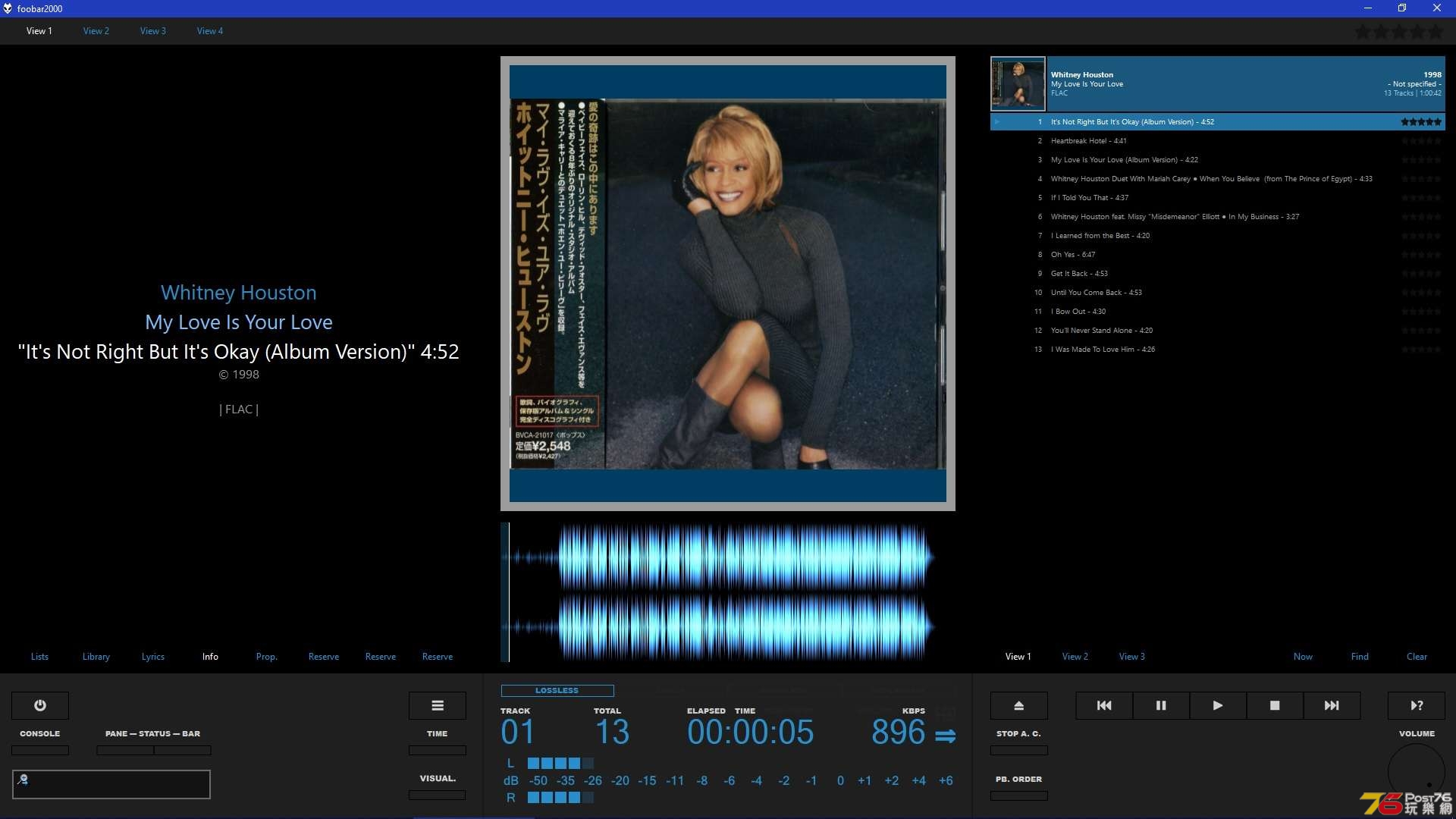1456x819 pixels.
Task: Click the playlist album header thumbnail
Action: [1018, 84]
